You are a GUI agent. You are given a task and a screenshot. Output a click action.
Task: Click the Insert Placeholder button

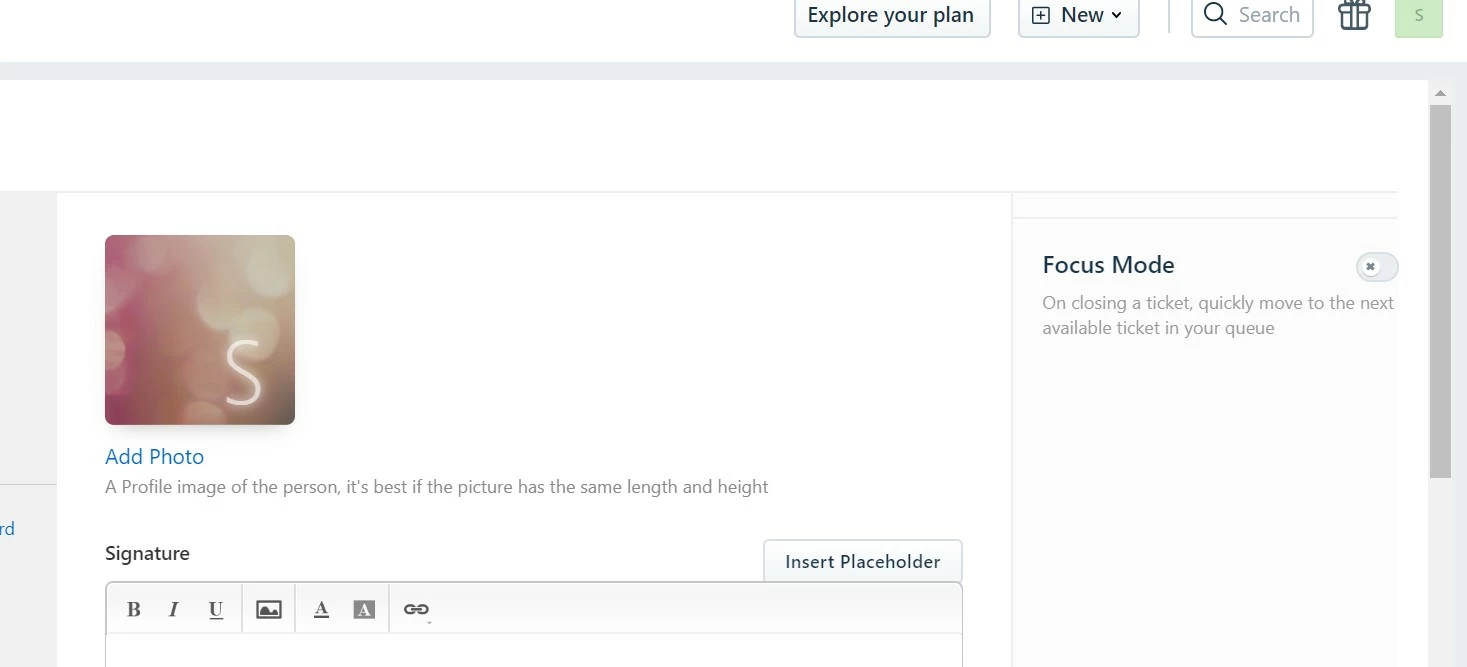[862, 561]
